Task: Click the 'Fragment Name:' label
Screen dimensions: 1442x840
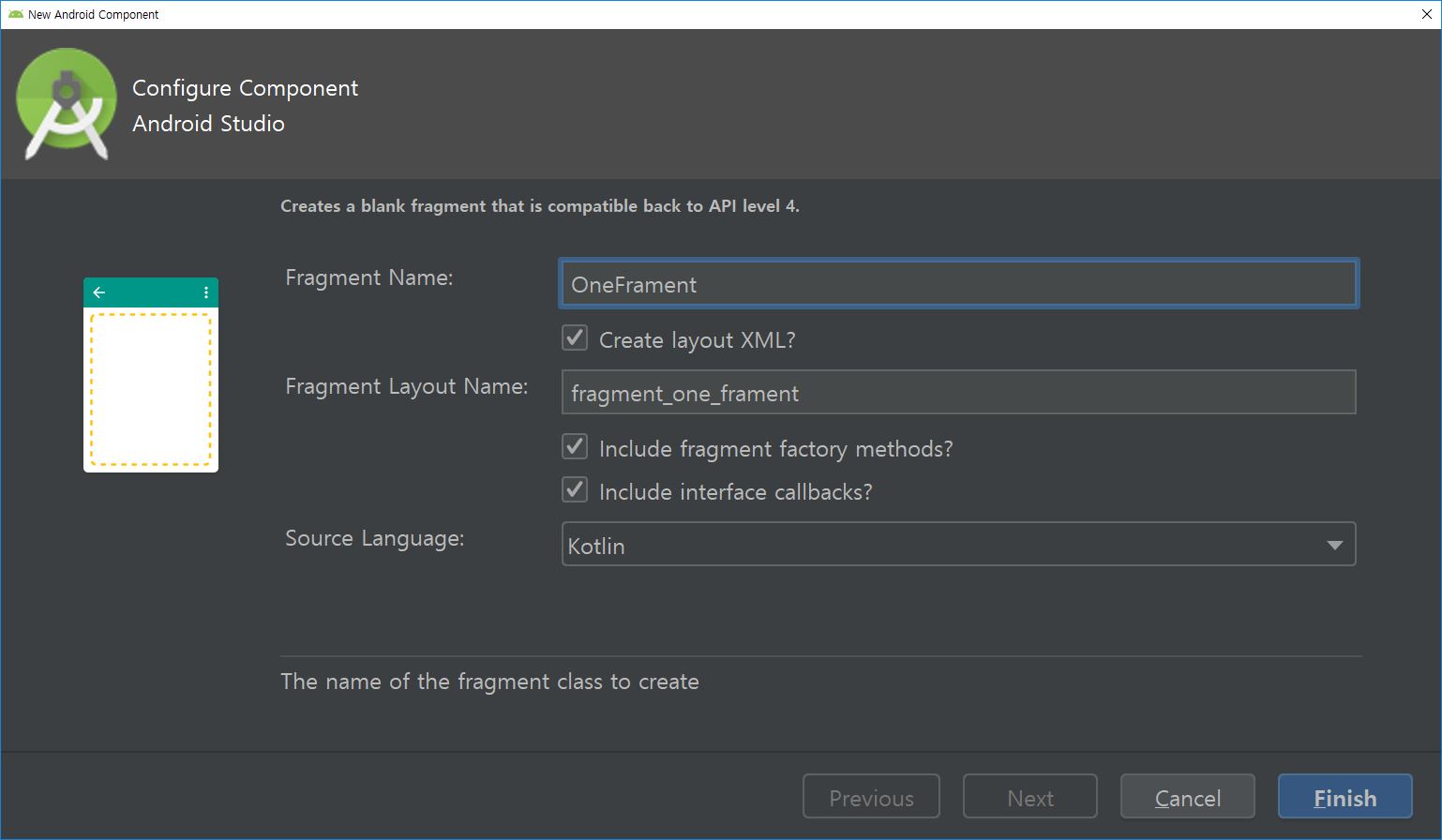Action: tap(369, 278)
